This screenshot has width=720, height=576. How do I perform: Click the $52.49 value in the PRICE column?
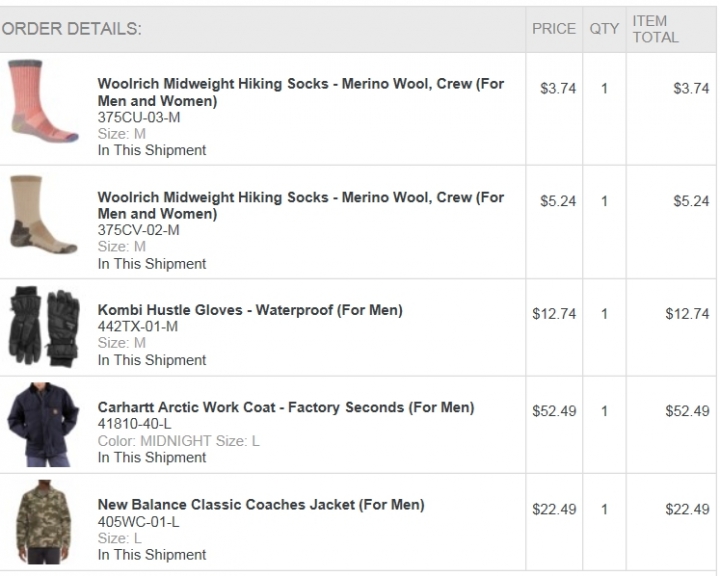pos(554,411)
